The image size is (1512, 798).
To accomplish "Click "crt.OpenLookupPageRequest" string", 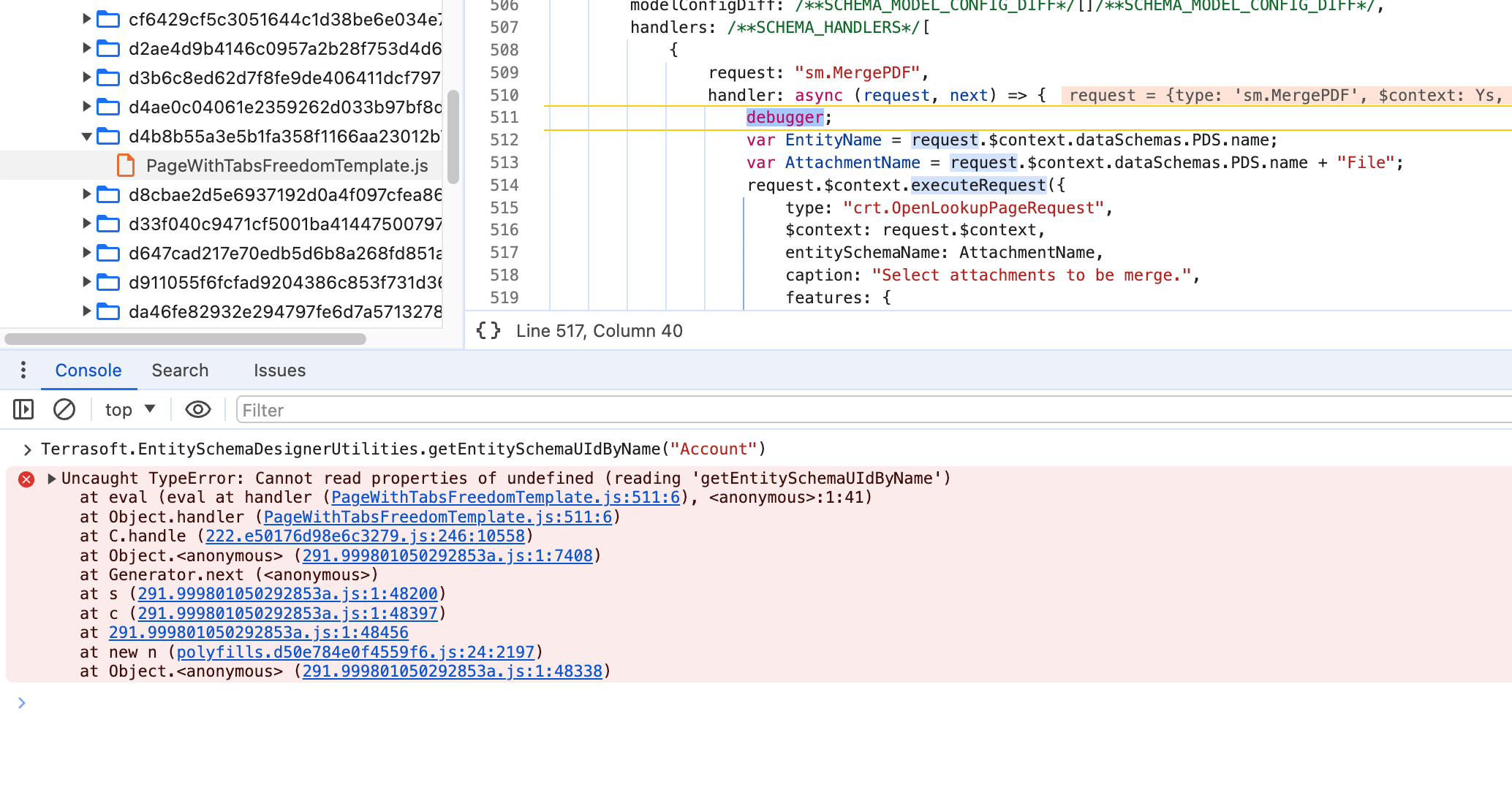I will (973, 208).
